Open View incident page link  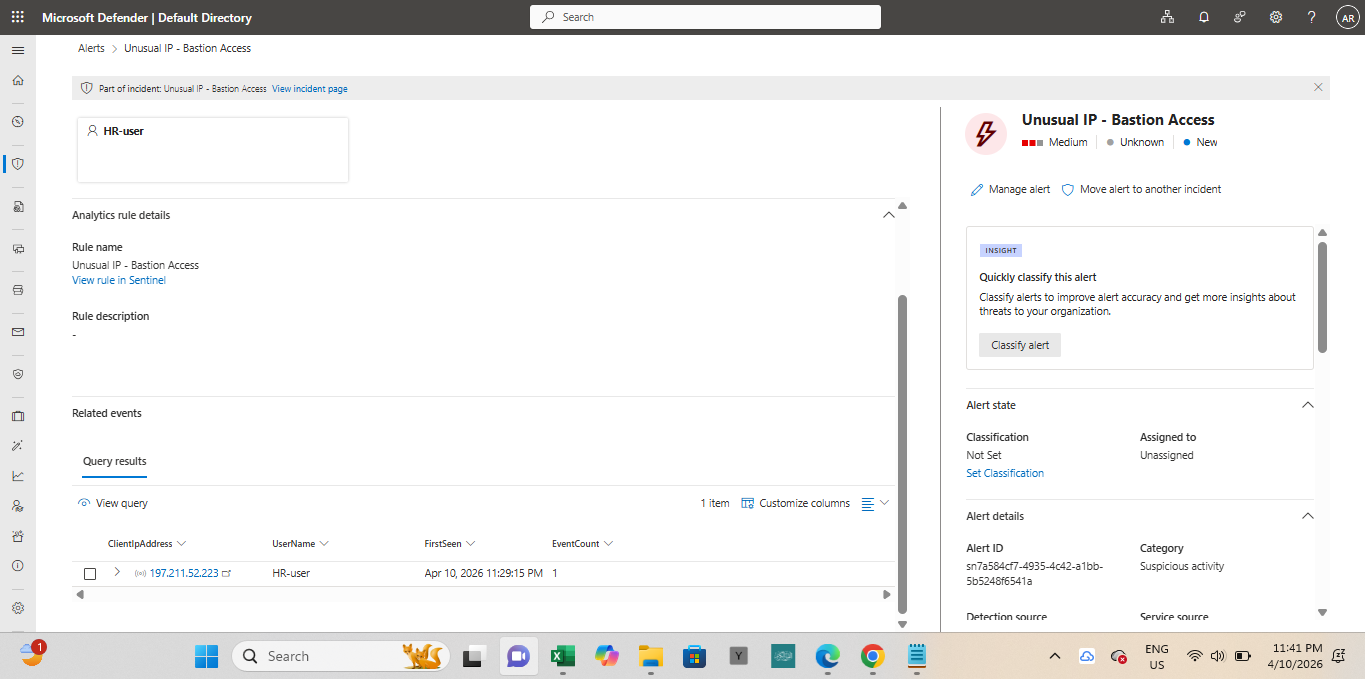point(310,89)
